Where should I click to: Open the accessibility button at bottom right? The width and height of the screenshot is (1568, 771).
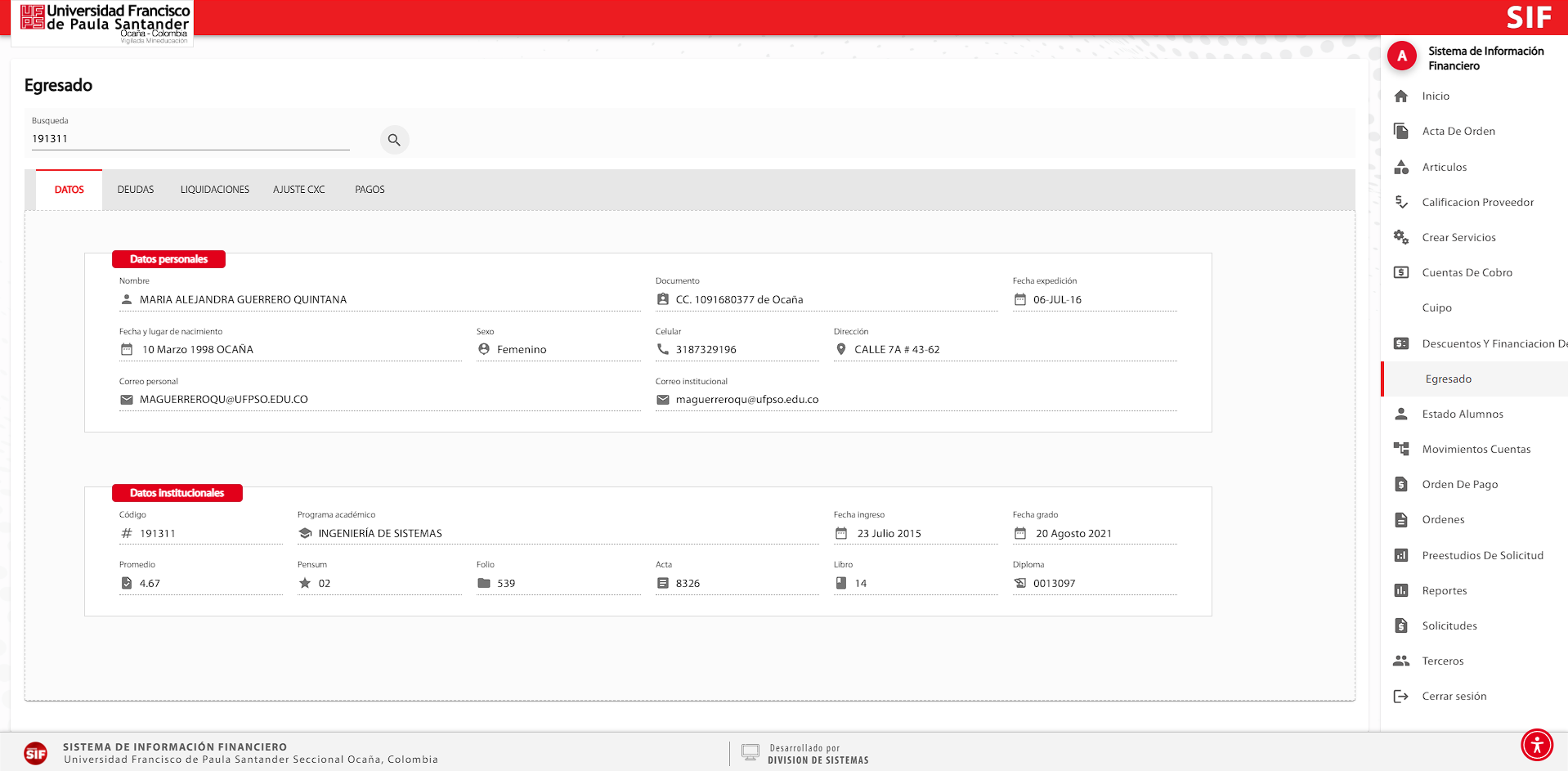coord(1537,745)
